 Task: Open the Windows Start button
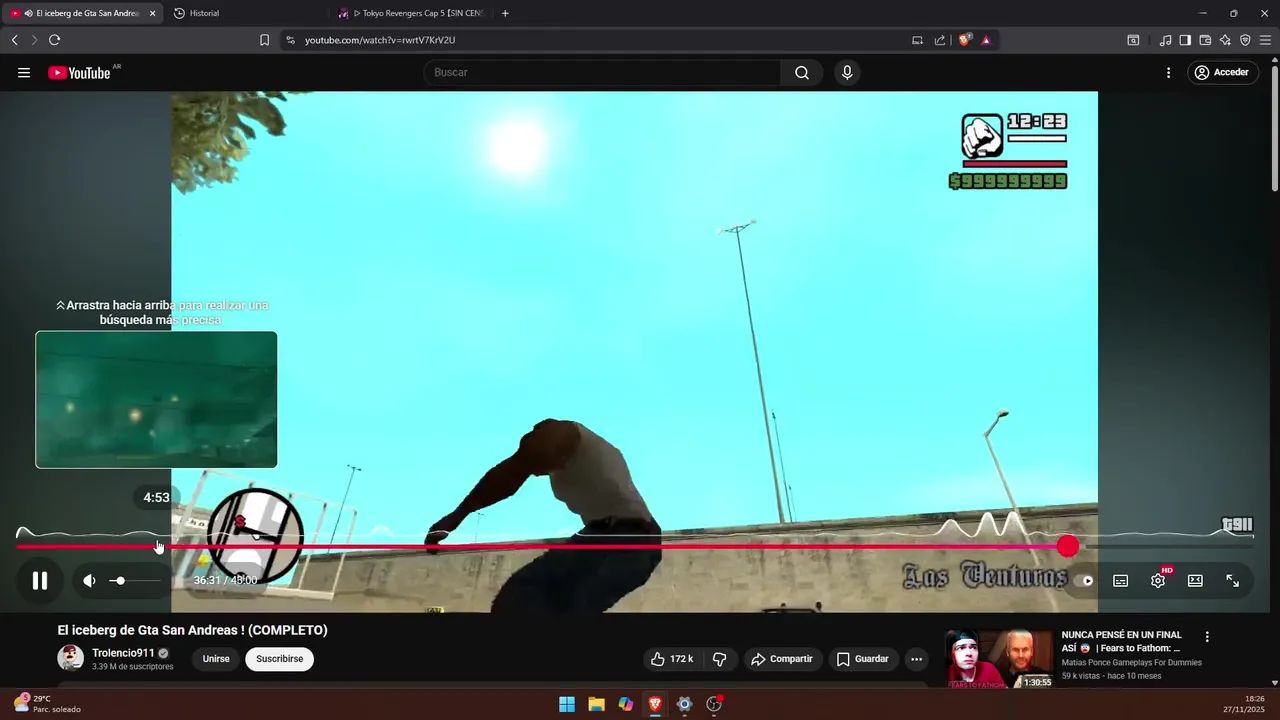click(567, 704)
